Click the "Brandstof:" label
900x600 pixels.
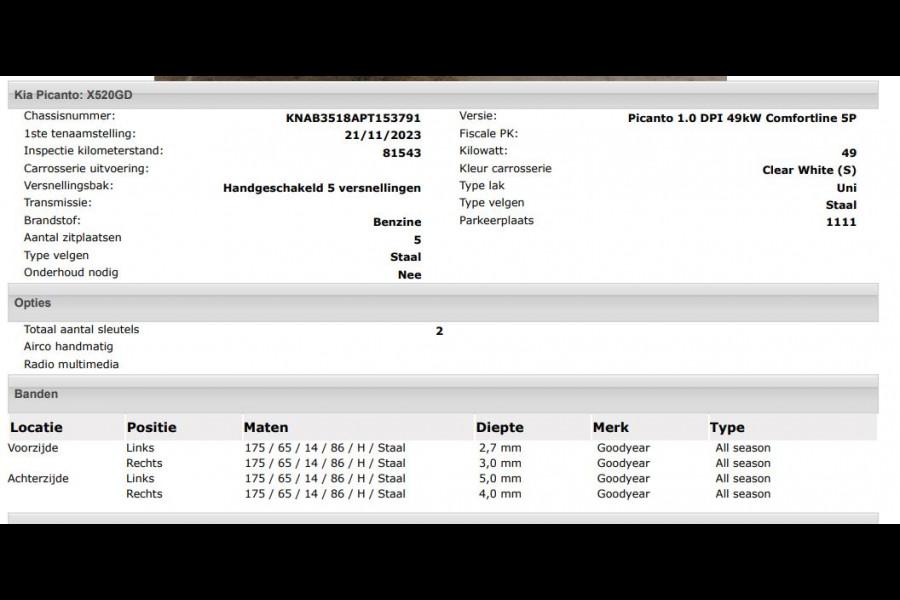click(x=52, y=220)
